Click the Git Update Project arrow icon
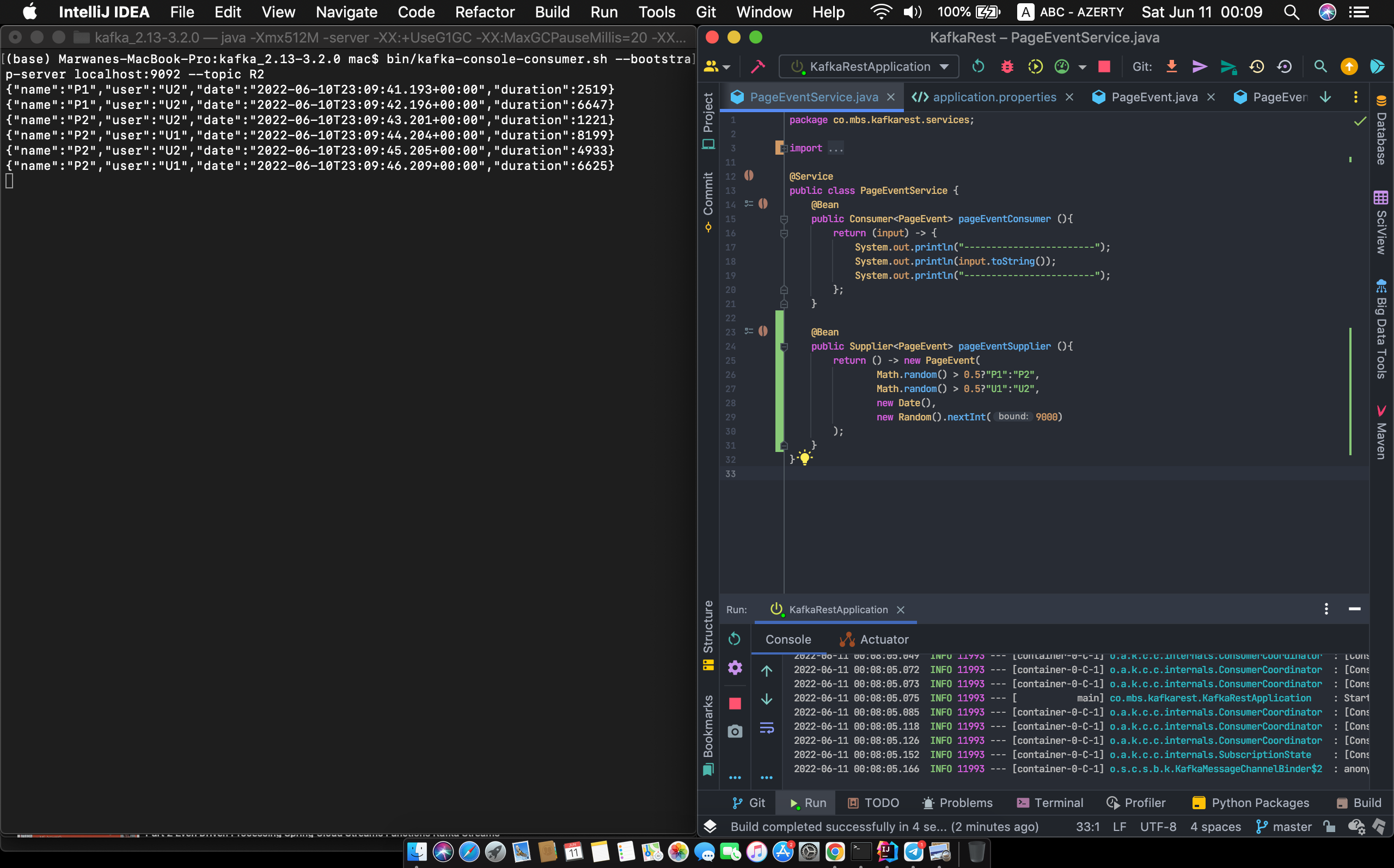This screenshot has width=1394, height=868. [1171, 66]
